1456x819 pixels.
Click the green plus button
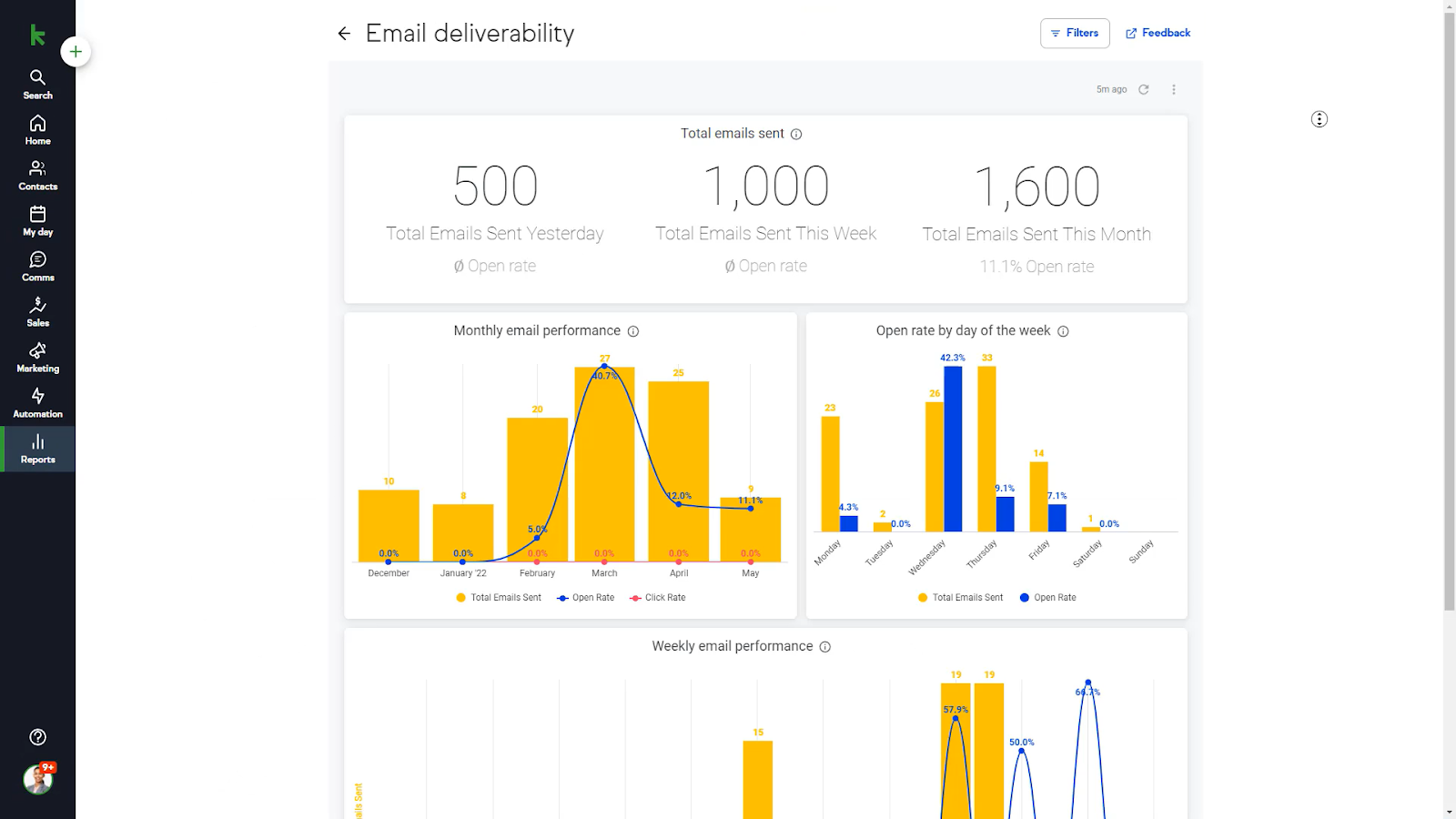(x=76, y=51)
